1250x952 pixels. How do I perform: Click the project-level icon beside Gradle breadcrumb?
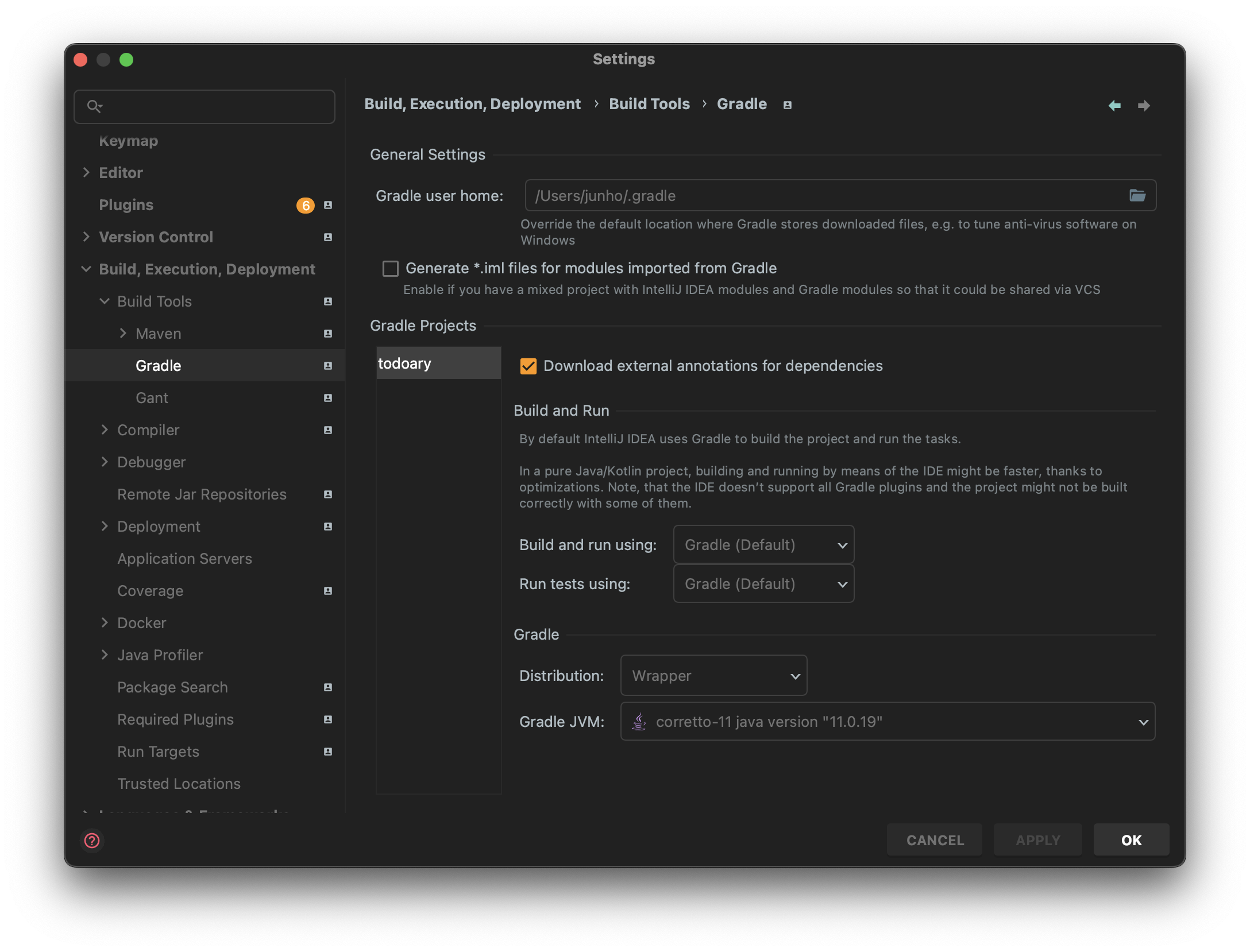point(788,105)
